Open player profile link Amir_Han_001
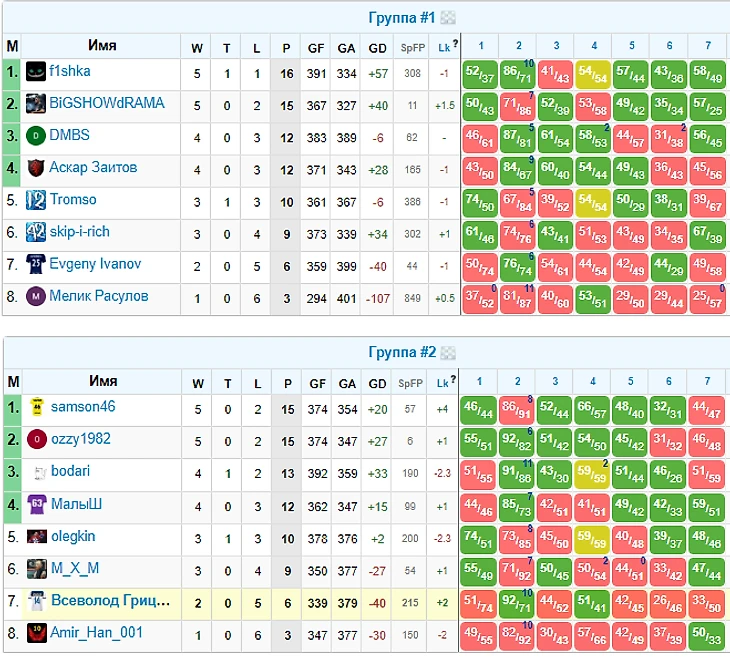 pos(96,631)
